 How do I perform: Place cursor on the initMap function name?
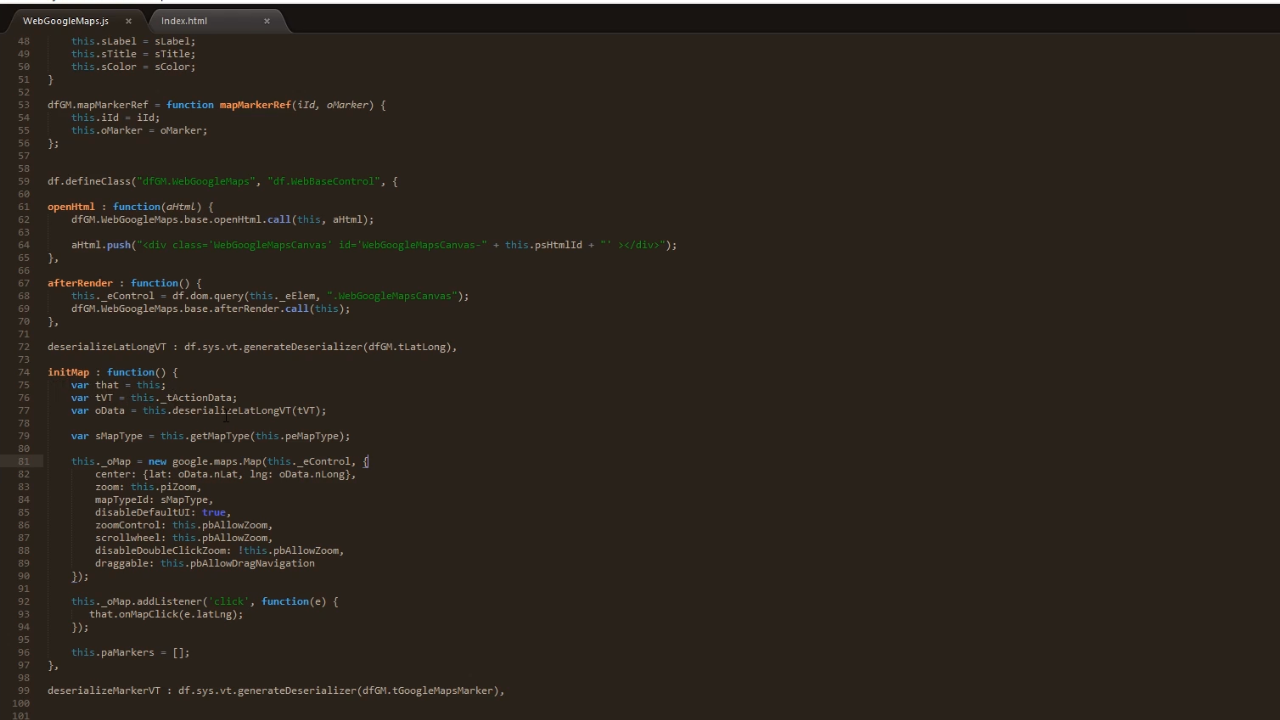click(68, 372)
